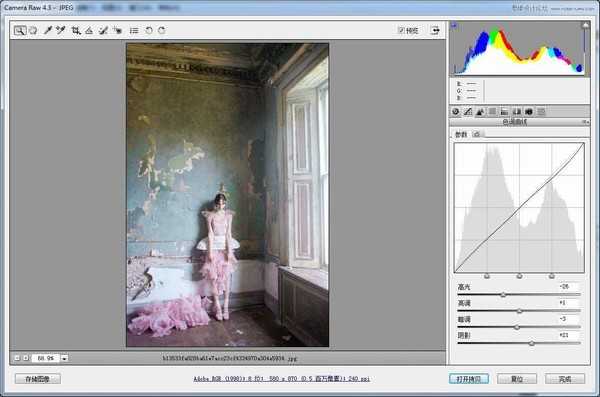This screenshot has height=397, width=600.
Task: Open the tone curve panel flyout menu
Action: [586, 122]
